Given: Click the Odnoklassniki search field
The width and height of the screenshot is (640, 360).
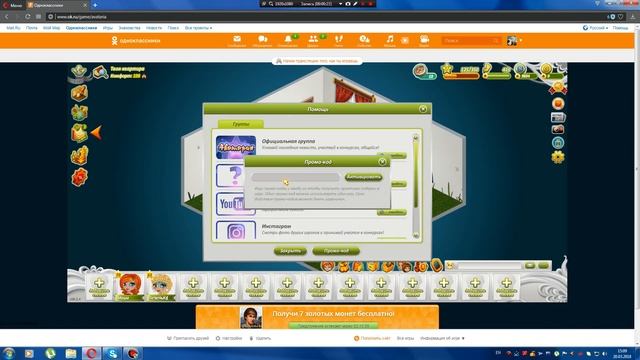Looking at the screenshot, I should tap(471, 41).
